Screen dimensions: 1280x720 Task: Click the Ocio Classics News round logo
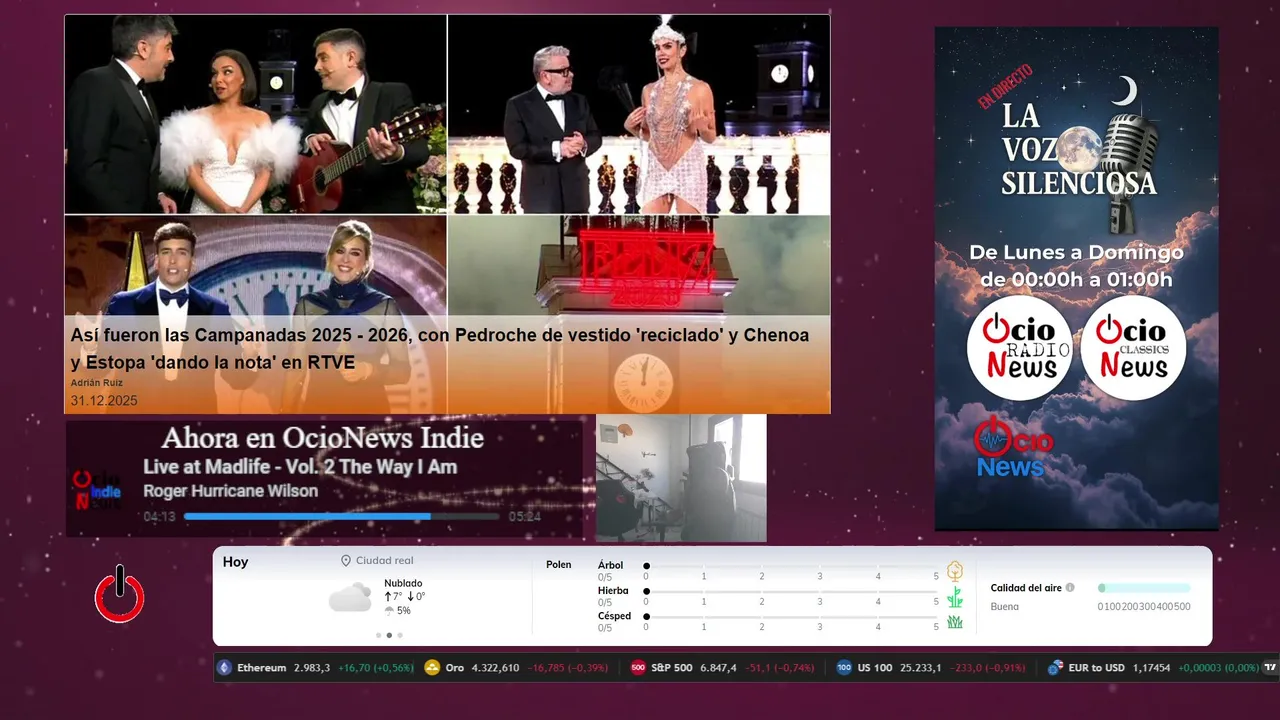[x=1133, y=348]
